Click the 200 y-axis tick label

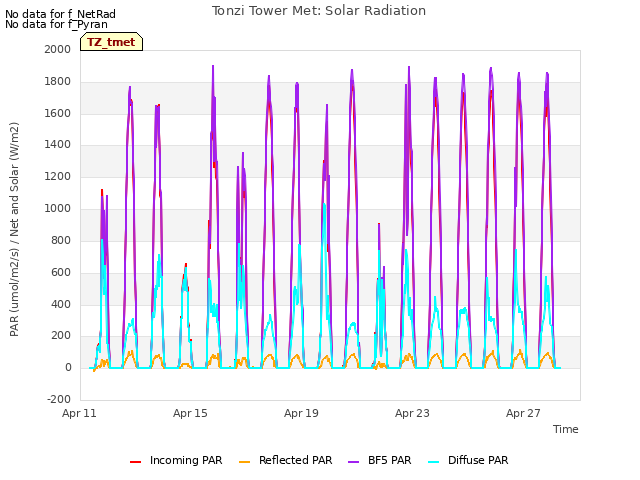pyautogui.click(x=61, y=336)
